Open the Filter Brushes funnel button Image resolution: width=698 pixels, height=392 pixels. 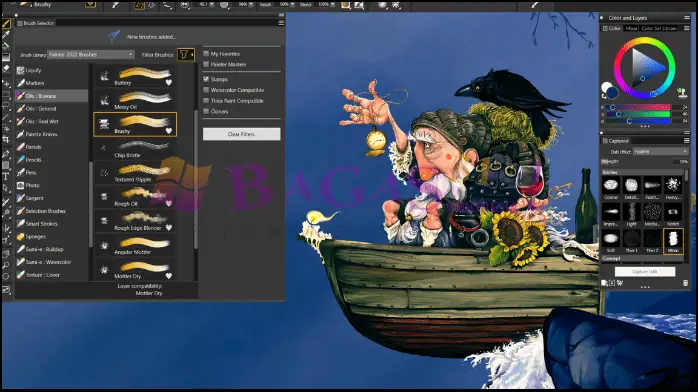(x=186, y=55)
